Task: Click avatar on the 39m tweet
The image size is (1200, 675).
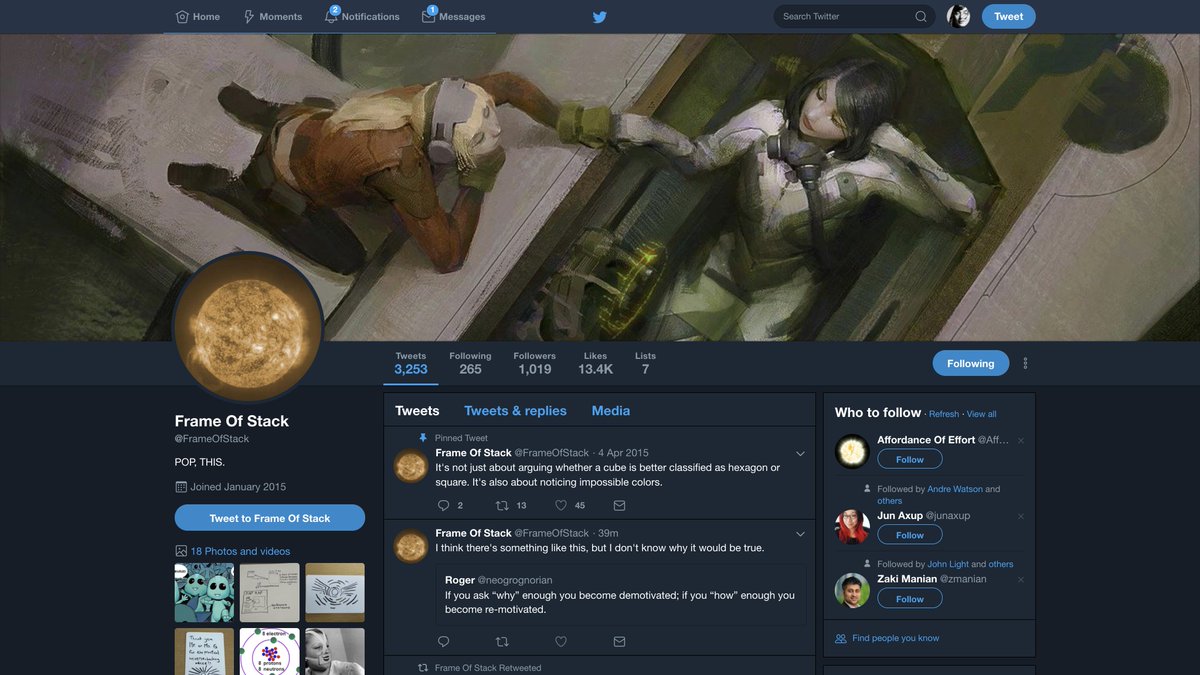Action: click(411, 546)
